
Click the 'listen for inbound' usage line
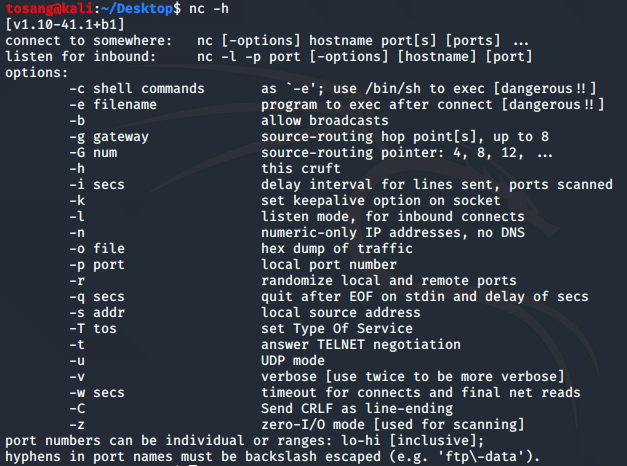[x=269, y=57]
